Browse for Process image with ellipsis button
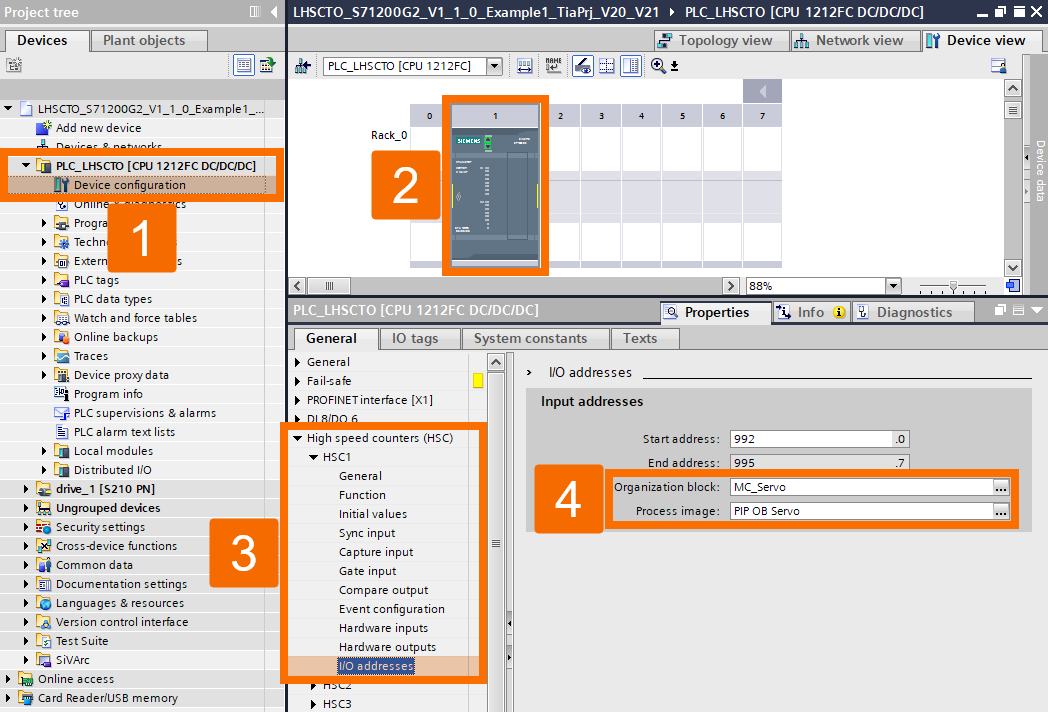1048x712 pixels. tap(1001, 511)
